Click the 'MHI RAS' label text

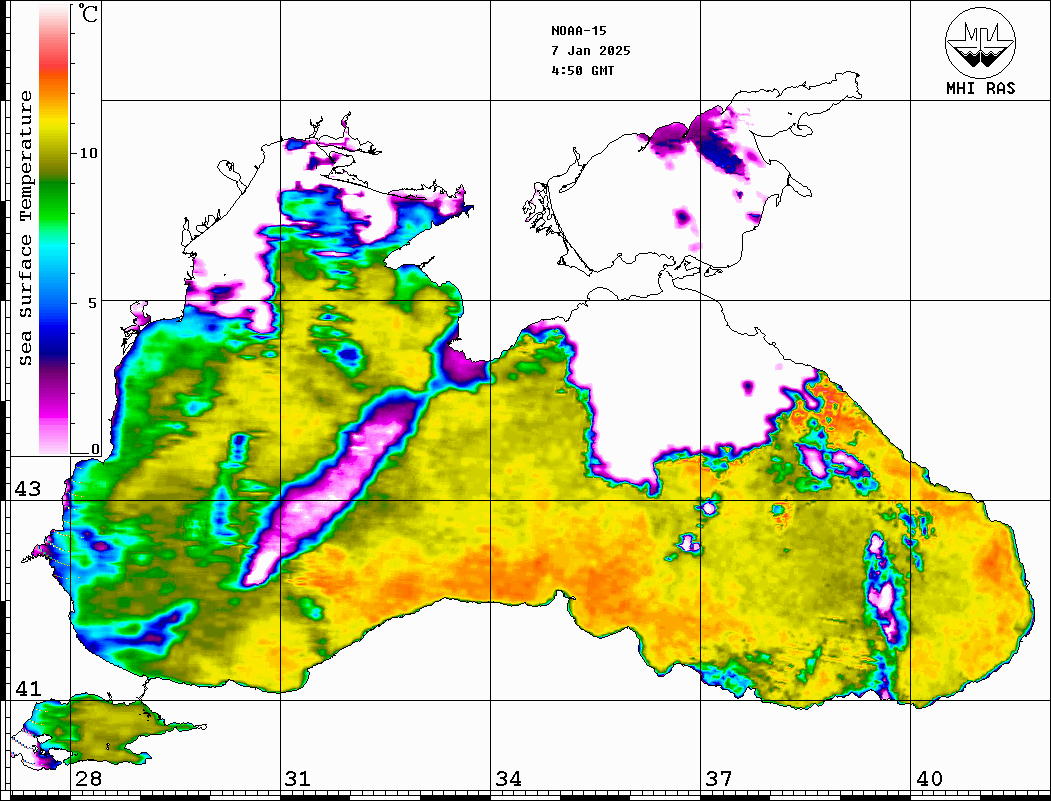click(980, 88)
